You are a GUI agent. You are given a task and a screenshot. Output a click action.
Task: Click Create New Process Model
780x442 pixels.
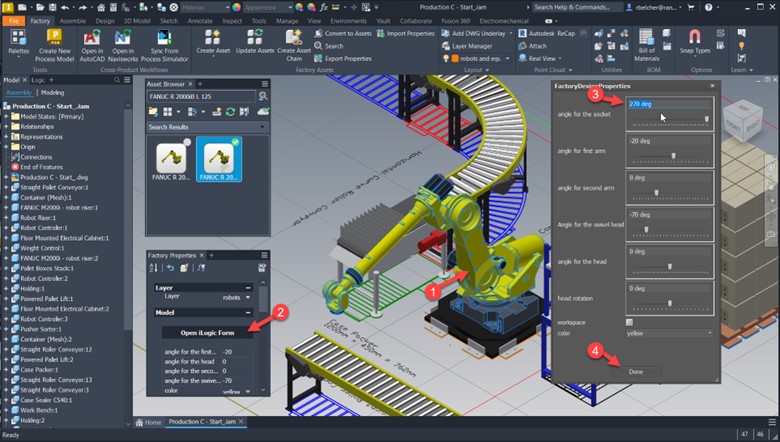coord(55,46)
